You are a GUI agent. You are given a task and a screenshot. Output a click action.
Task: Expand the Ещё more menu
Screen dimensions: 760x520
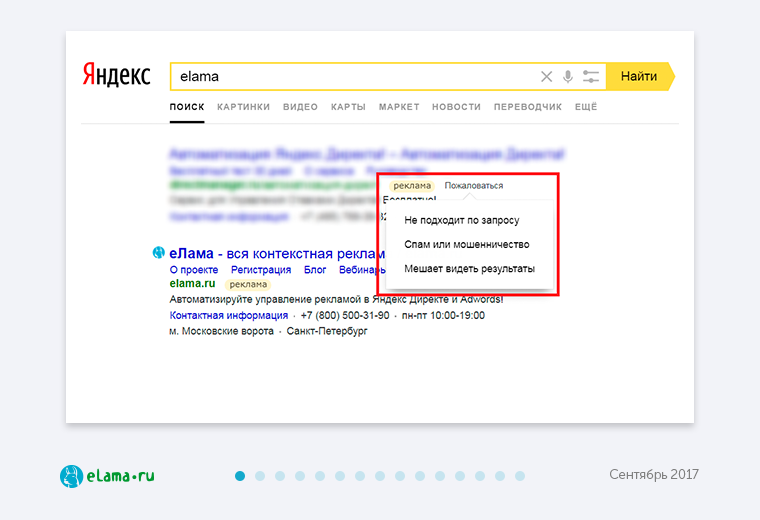[586, 107]
